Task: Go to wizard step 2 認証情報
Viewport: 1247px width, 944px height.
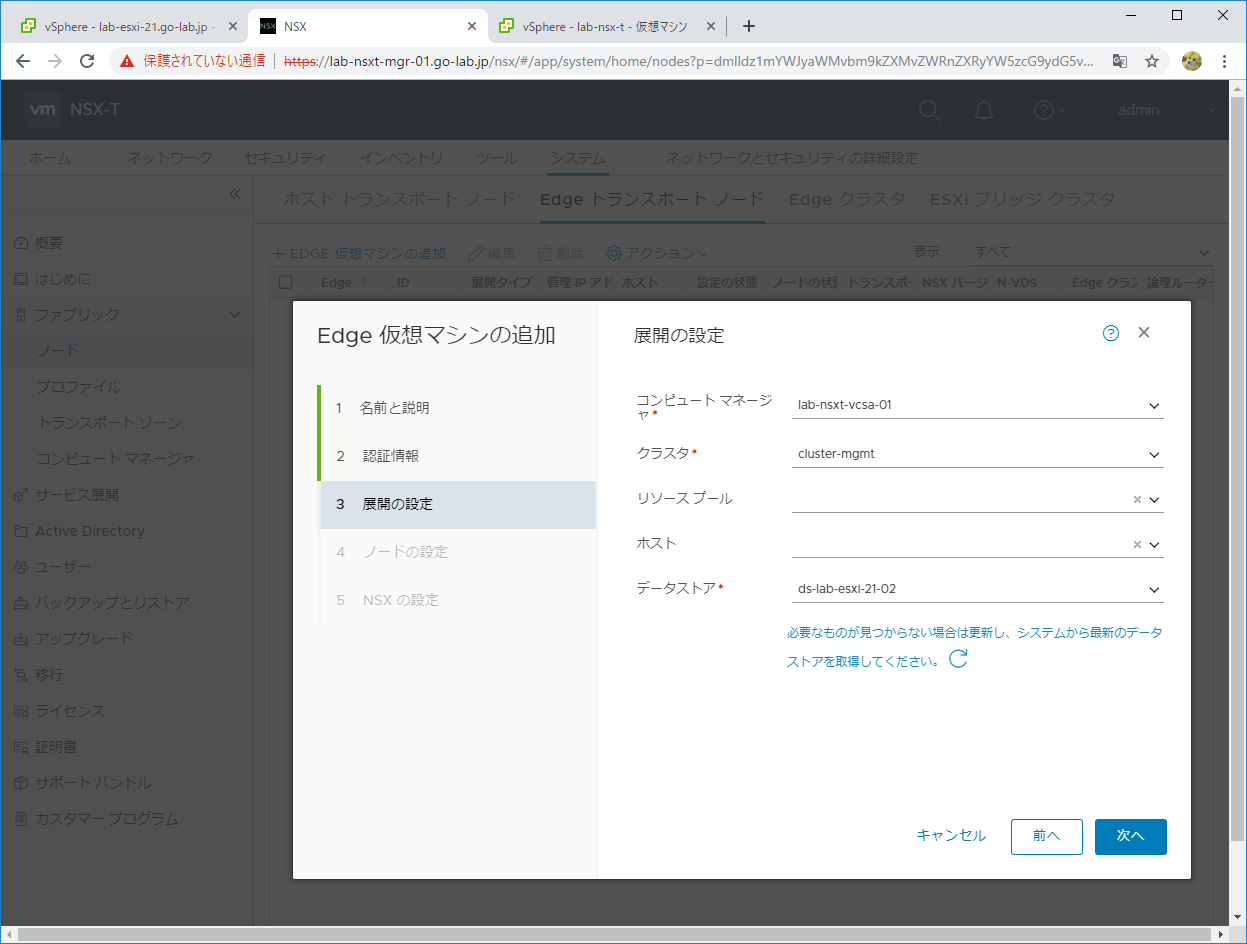Action: [x=457, y=456]
